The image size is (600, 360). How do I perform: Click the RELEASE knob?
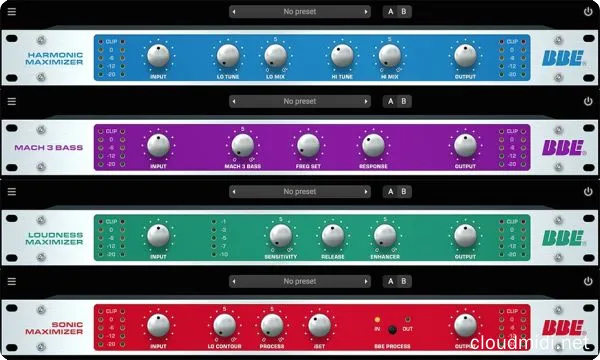click(x=333, y=236)
